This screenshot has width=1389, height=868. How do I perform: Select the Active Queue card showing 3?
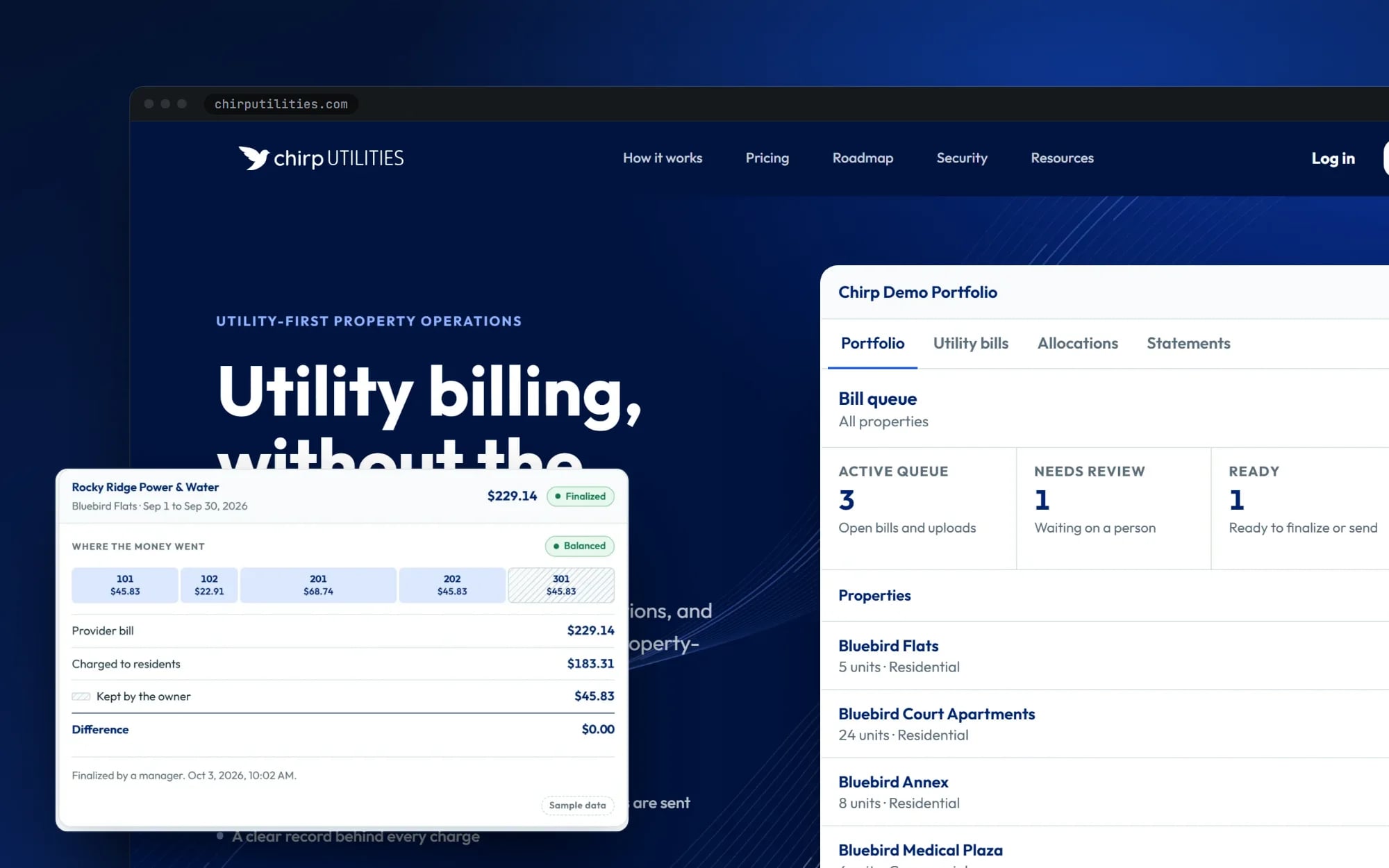click(918, 508)
